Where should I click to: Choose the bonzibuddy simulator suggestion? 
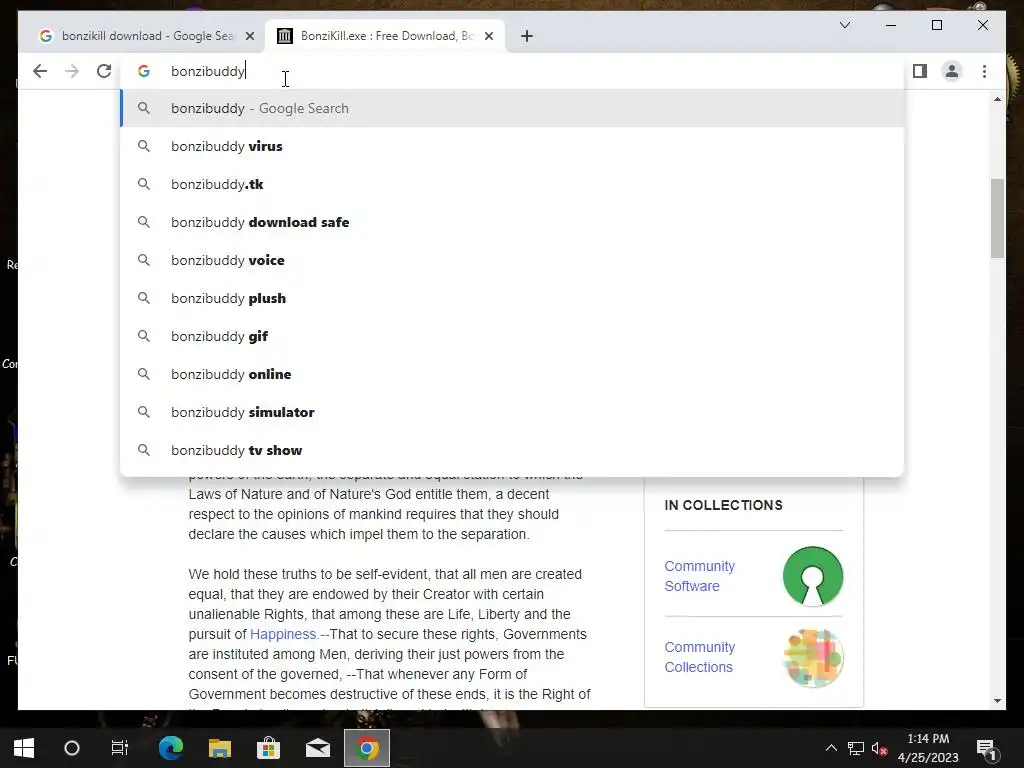(513, 412)
